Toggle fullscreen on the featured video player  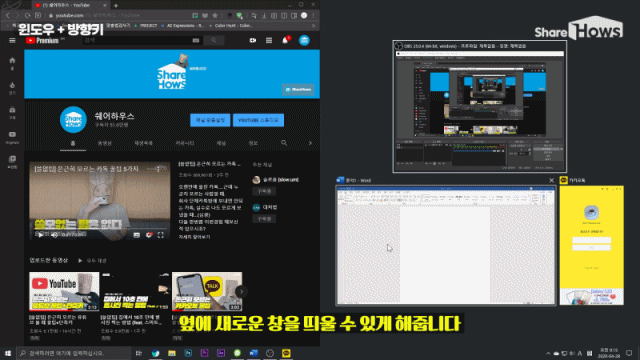tap(160, 235)
